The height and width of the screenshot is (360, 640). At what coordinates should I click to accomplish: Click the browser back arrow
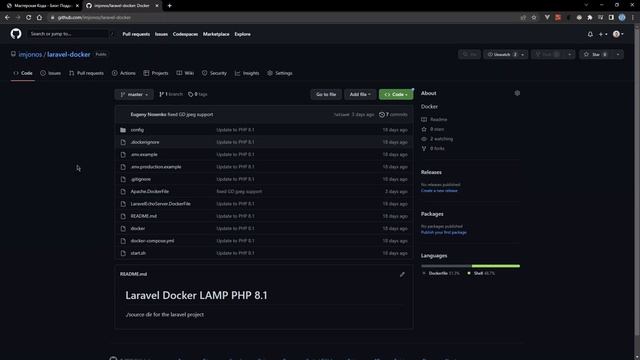pyautogui.click(x=7, y=18)
